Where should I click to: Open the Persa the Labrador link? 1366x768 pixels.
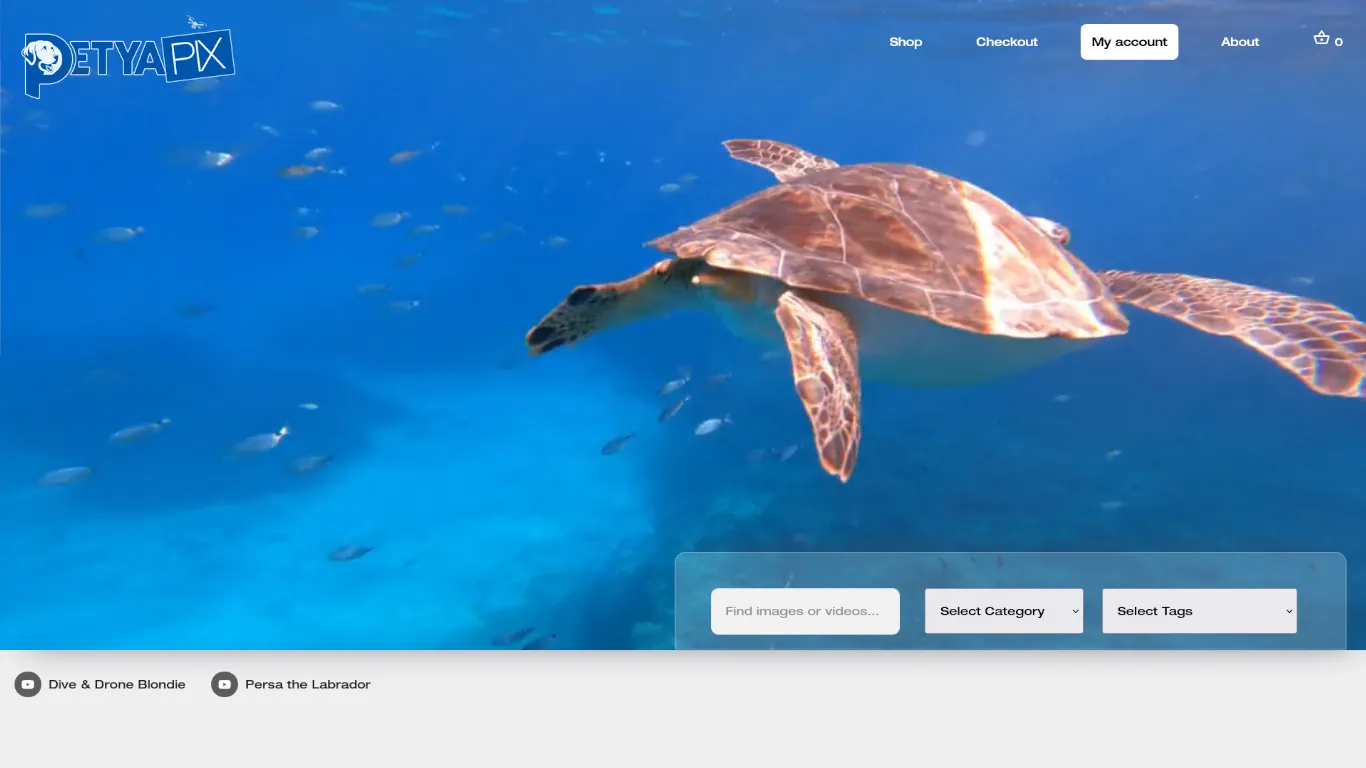coord(308,685)
